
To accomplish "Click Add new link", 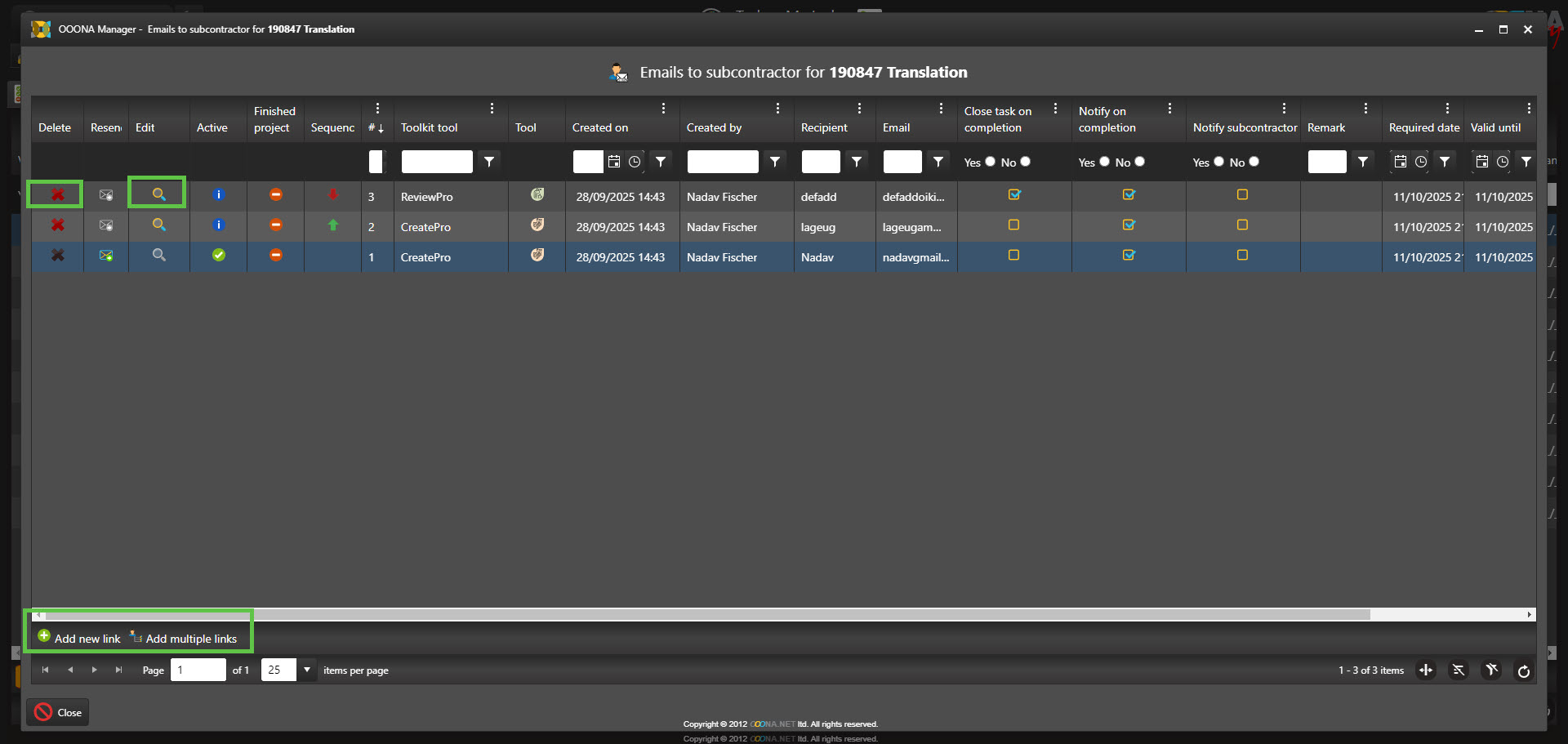I will pyautogui.click(x=79, y=639).
